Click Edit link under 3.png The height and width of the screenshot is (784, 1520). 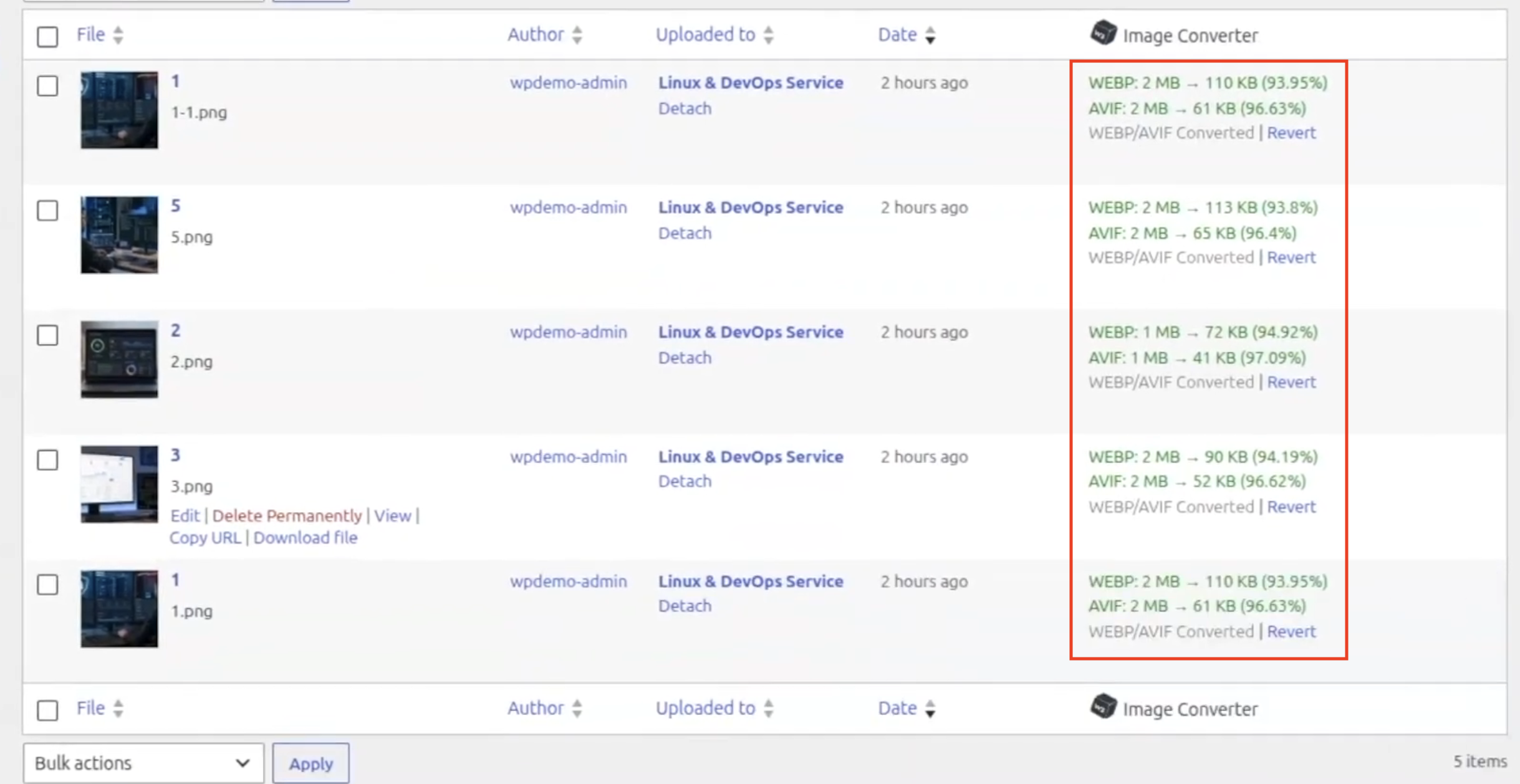coord(185,515)
